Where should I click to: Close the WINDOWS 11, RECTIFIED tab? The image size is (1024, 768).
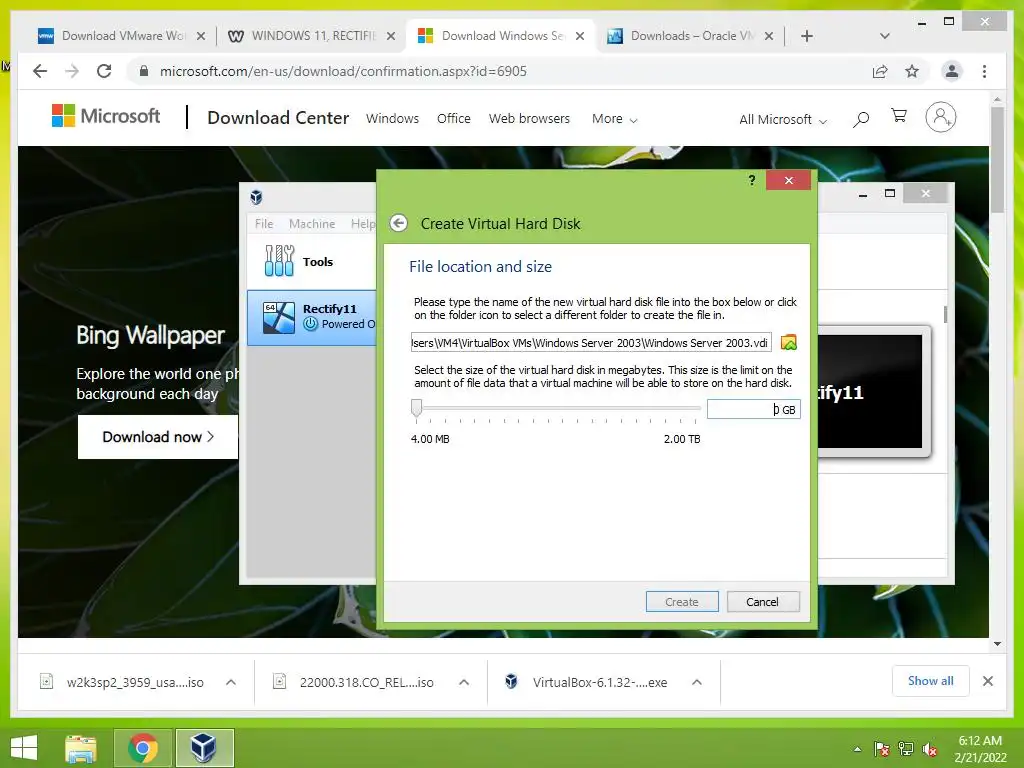coord(391,36)
